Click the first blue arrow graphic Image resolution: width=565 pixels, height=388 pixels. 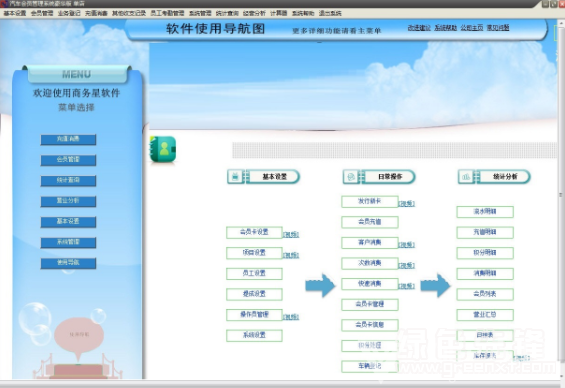(x=320, y=285)
